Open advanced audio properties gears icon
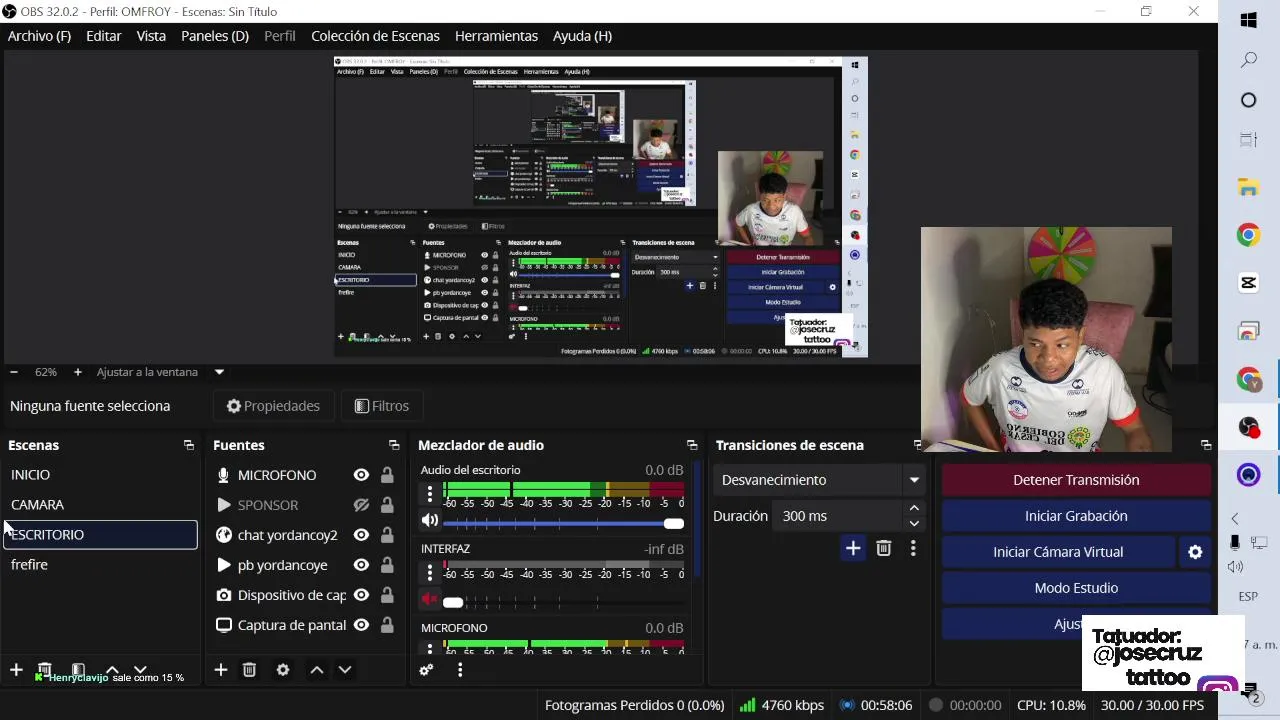Screen dimensions: 1280x720 pyautogui.click(x=426, y=670)
